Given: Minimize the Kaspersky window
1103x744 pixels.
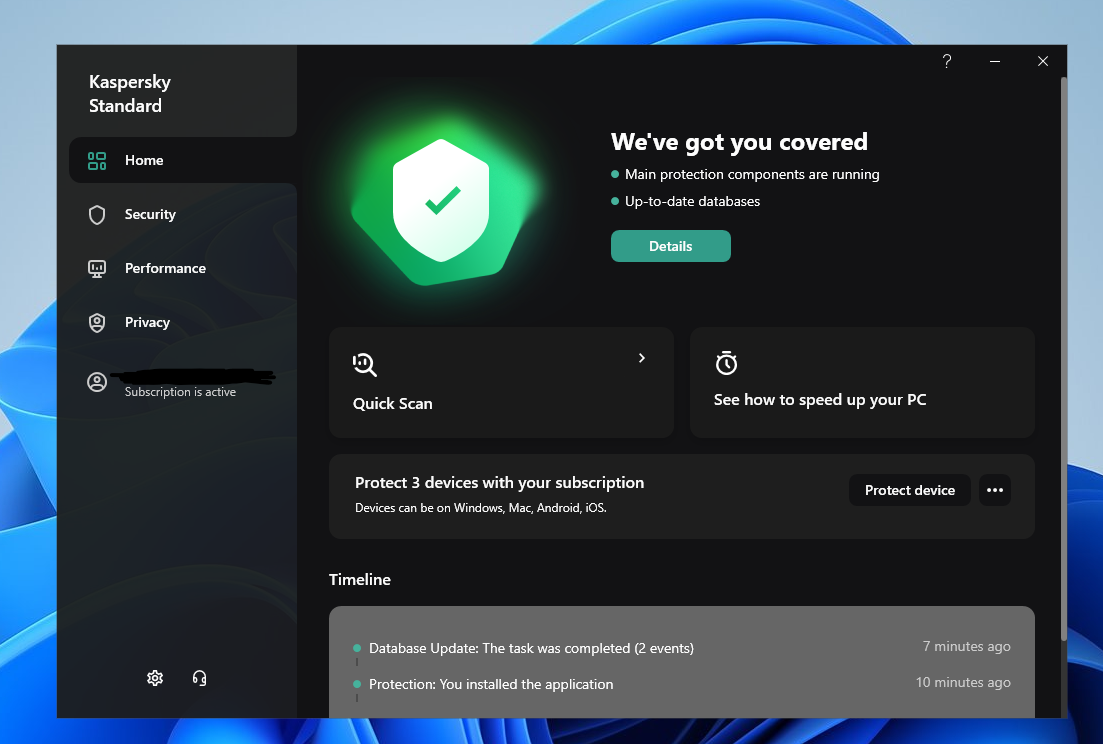Looking at the screenshot, I should [x=995, y=61].
